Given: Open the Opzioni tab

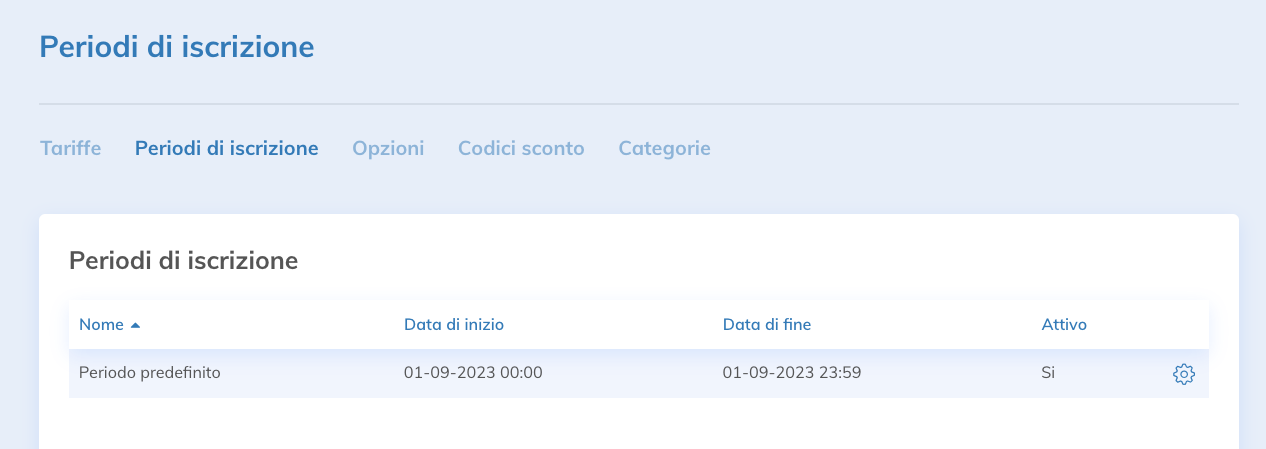Looking at the screenshot, I should 388,148.
